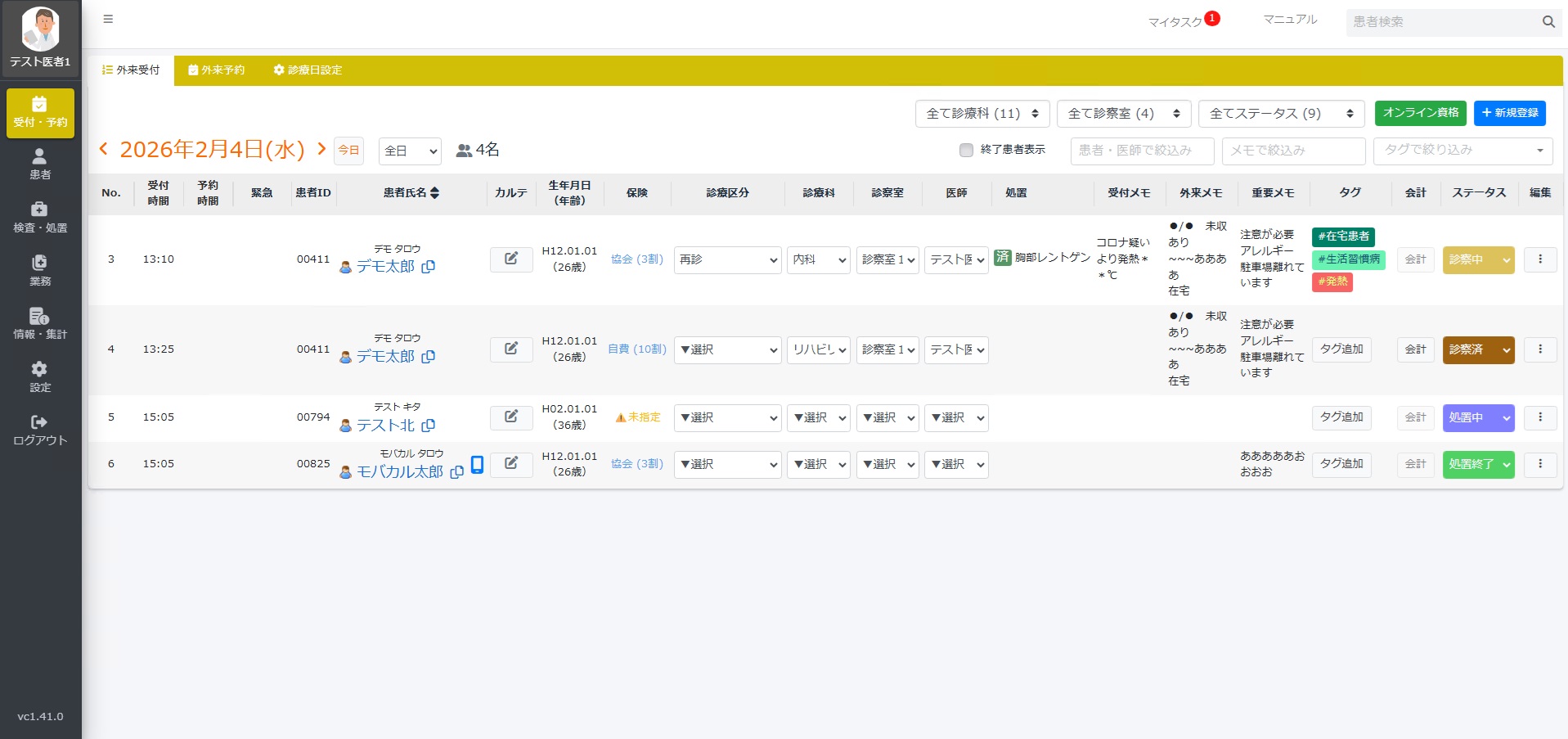
Task: Open the 設定 sidebar section
Action: point(38,376)
